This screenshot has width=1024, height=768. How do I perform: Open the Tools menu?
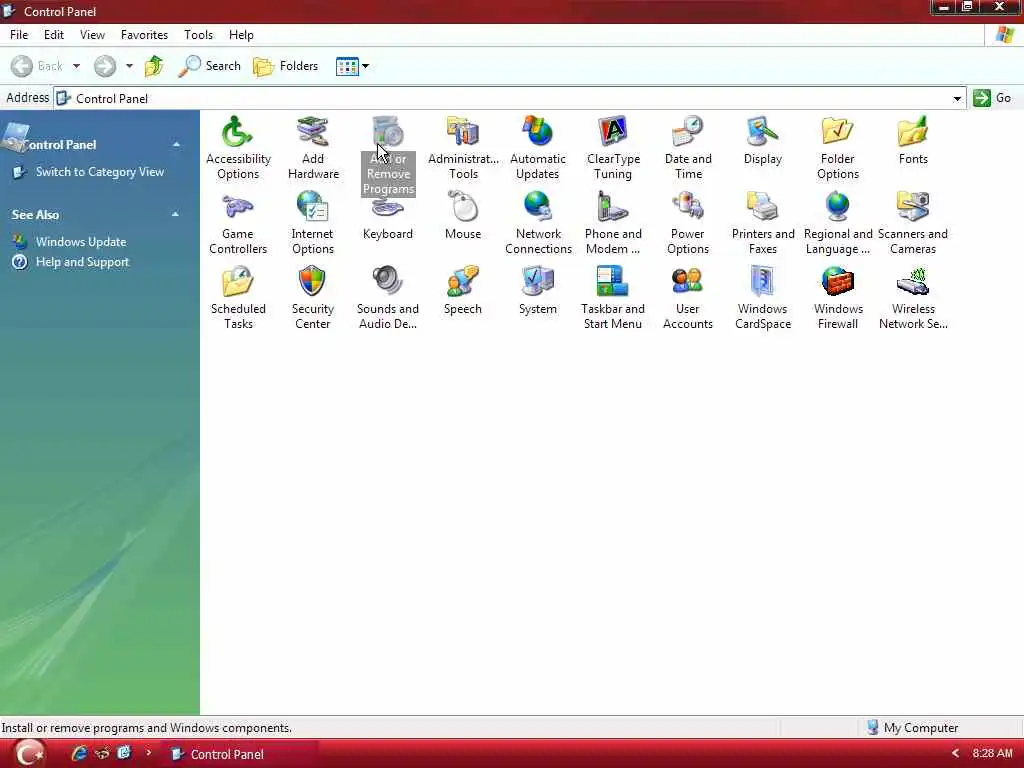[199, 35]
